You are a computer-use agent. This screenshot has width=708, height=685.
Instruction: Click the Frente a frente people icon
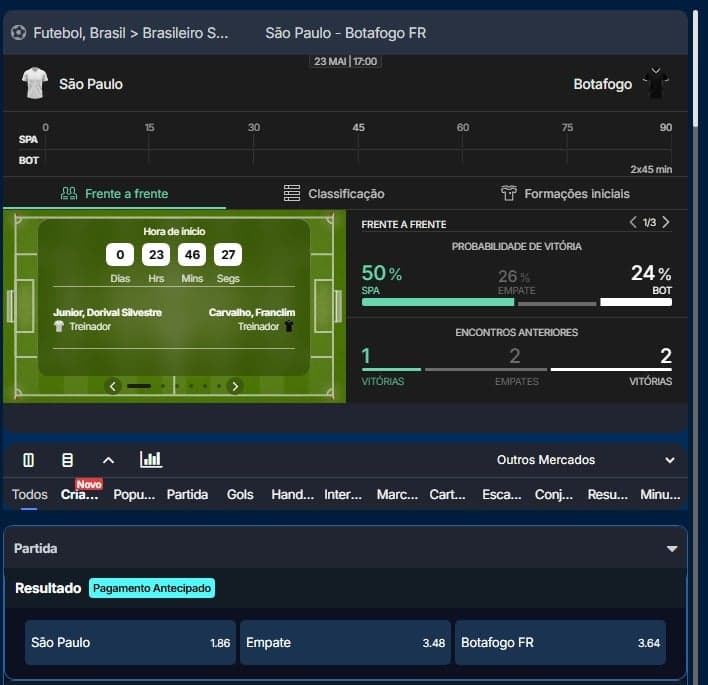[69, 194]
